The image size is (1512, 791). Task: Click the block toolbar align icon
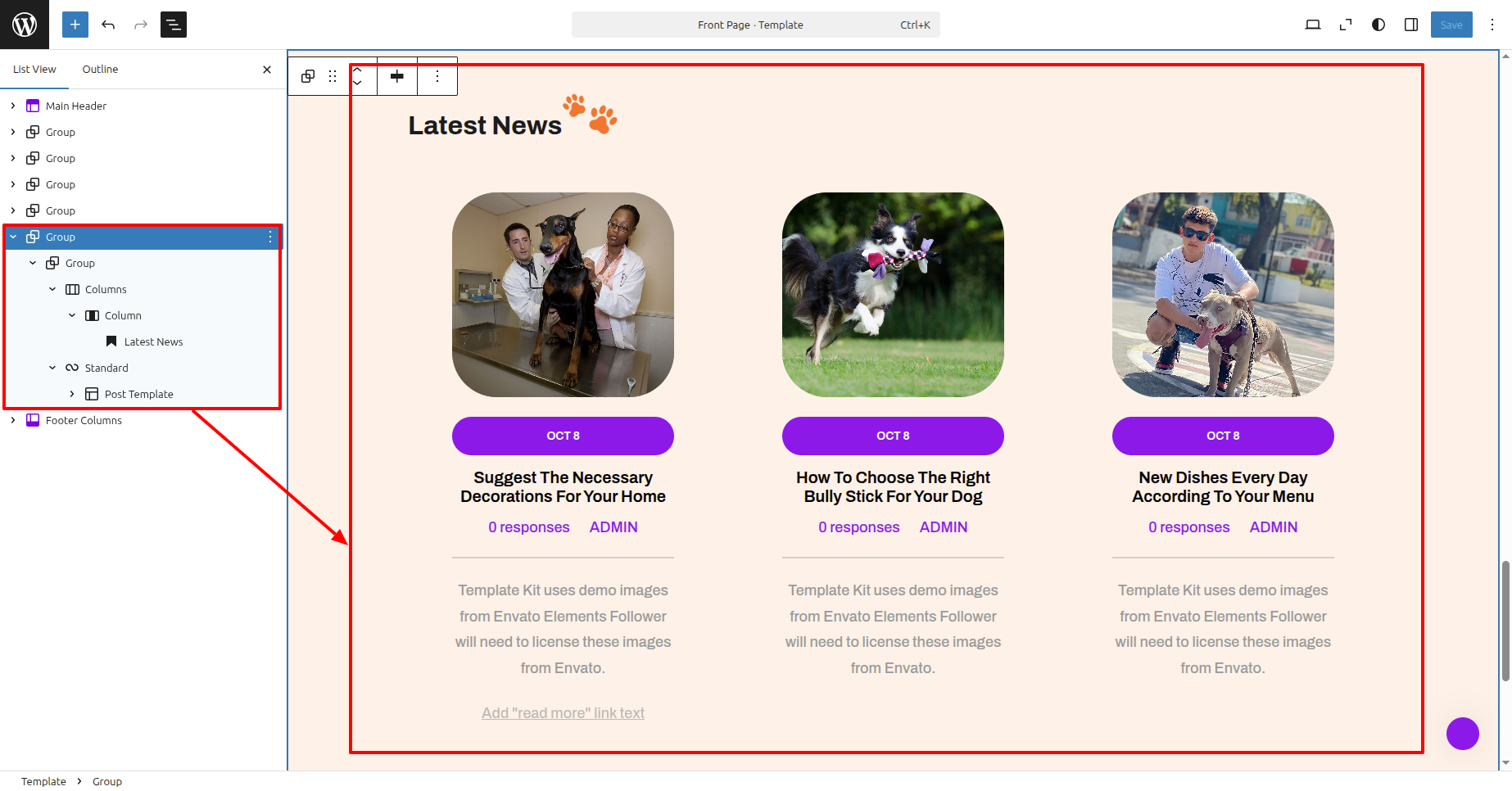point(397,76)
